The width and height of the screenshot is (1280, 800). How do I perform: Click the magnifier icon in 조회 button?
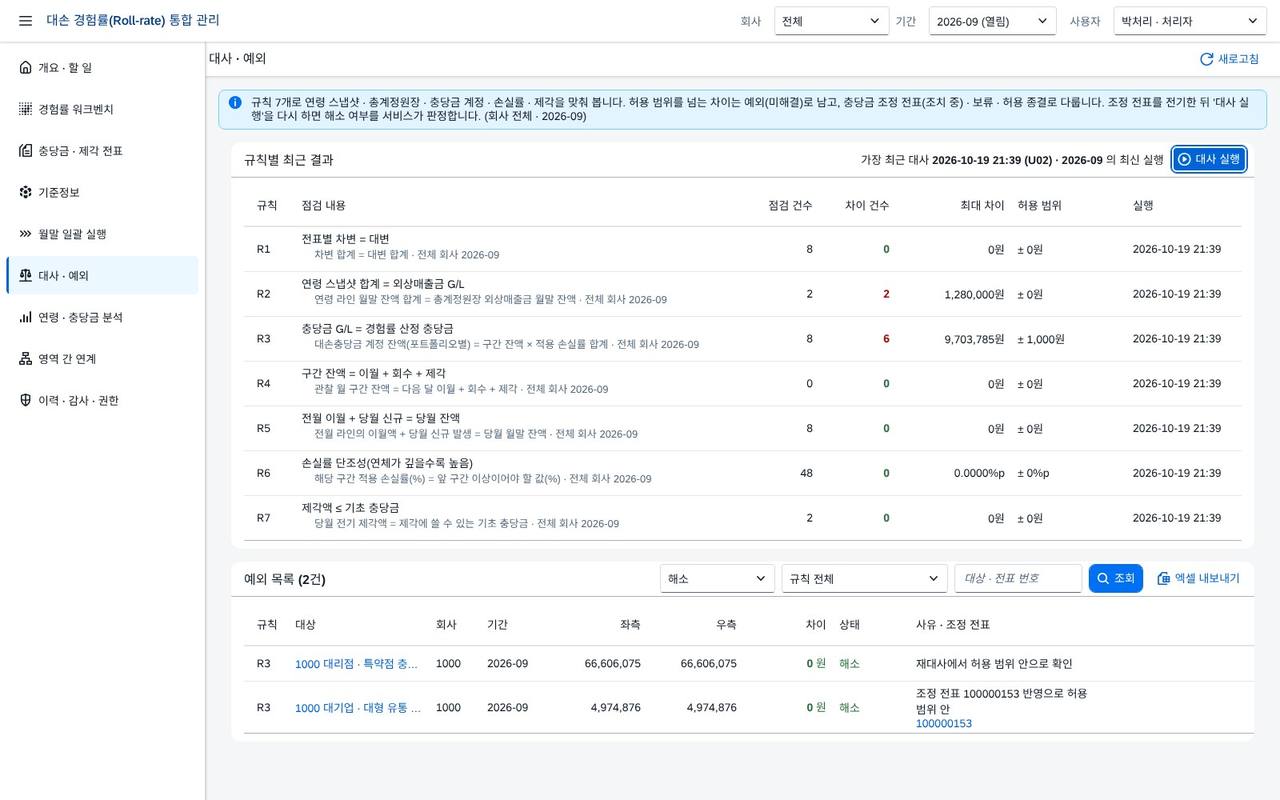point(1103,578)
